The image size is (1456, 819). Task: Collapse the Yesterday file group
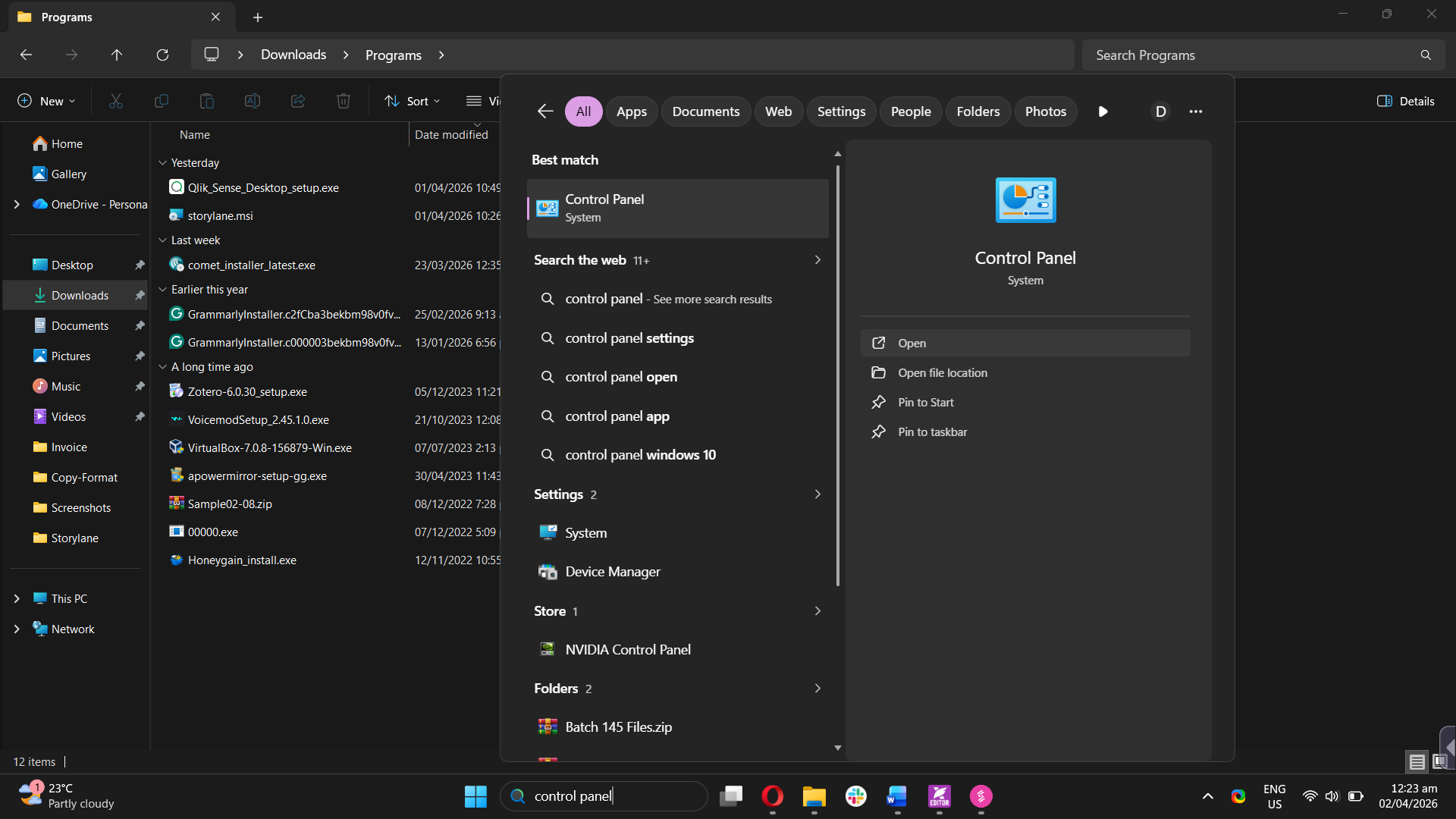point(162,163)
